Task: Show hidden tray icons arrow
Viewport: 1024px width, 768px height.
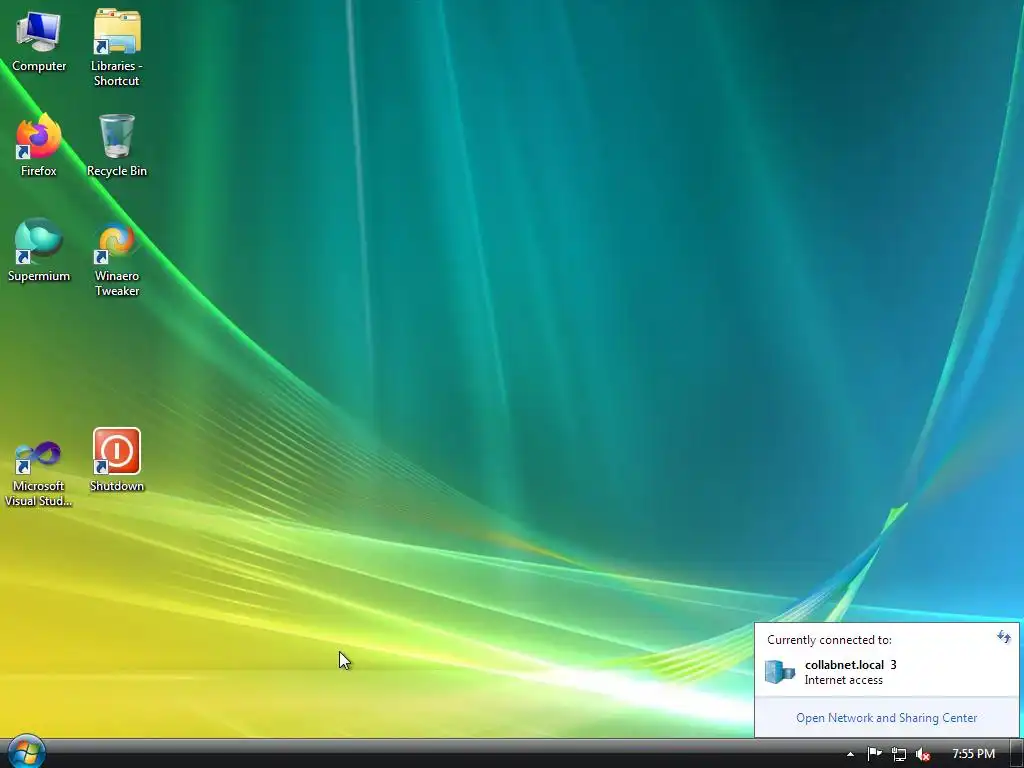Action: (850, 754)
